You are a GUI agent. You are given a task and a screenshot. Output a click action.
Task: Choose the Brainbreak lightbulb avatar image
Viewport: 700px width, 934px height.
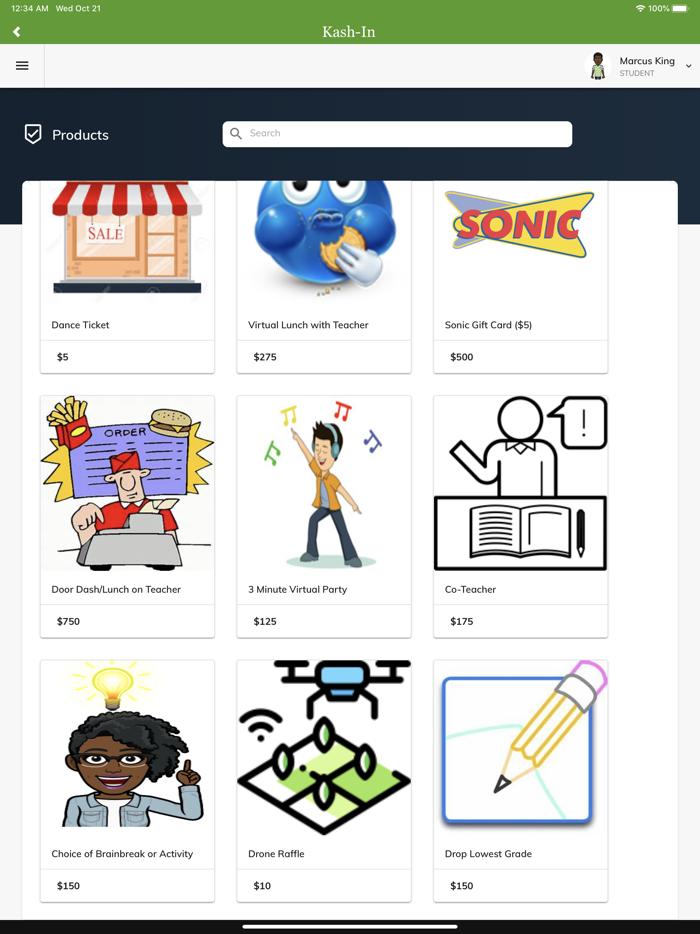tap(127, 748)
